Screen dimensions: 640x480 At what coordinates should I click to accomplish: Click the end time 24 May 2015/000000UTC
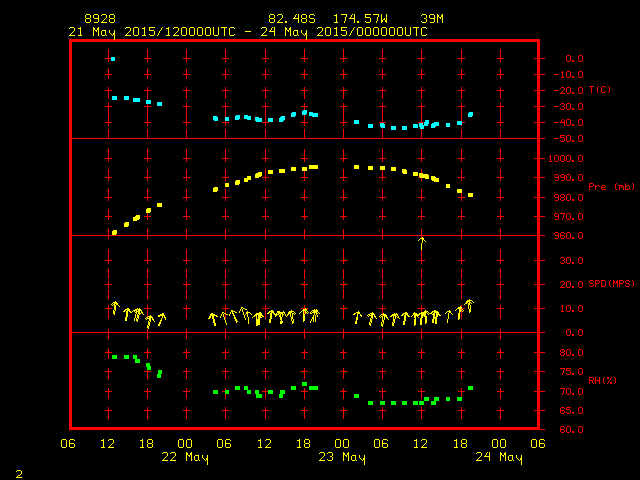pos(344,32)
